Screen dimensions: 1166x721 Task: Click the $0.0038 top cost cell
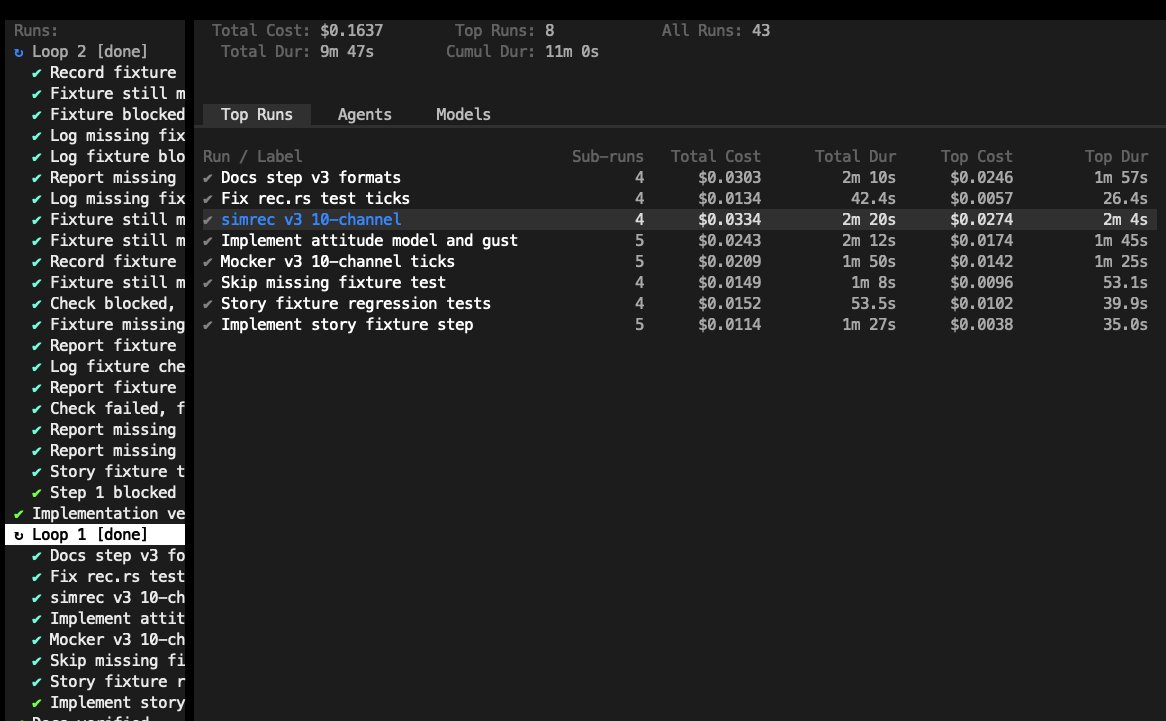[x=982, y=324]
